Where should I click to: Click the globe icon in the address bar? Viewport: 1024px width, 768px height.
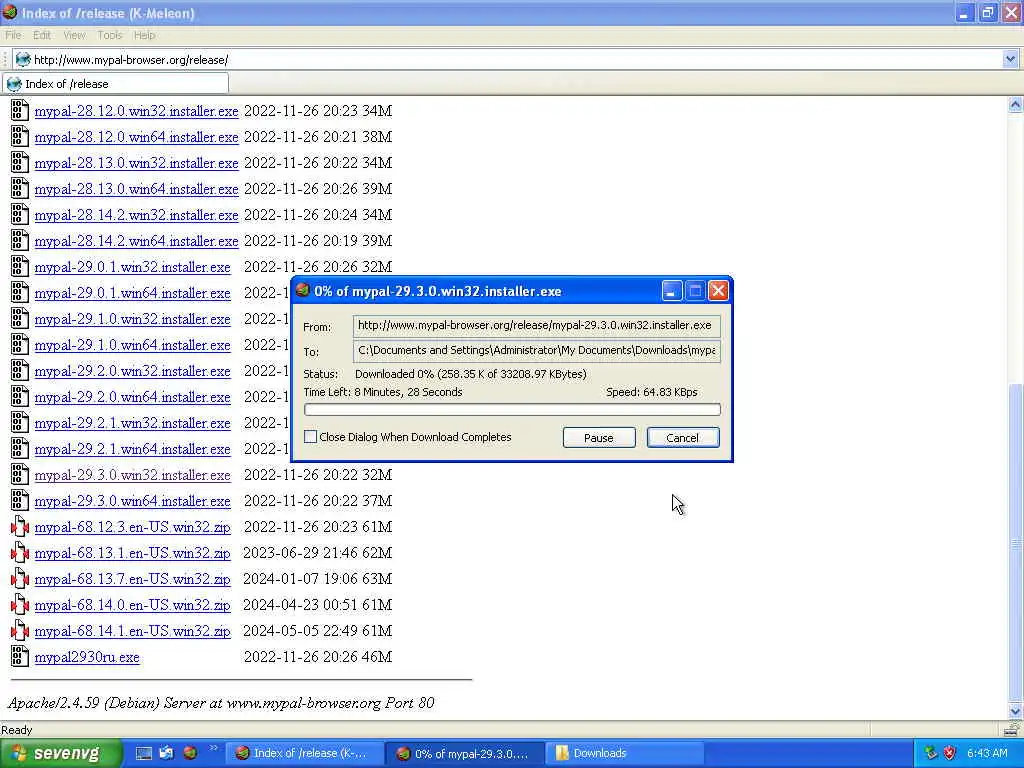click(x=23, y=59)
